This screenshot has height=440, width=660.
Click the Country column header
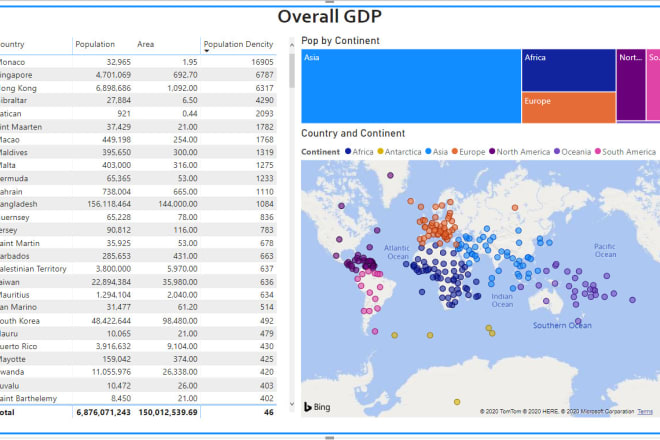pyautogui.click(x=12, y=44)
